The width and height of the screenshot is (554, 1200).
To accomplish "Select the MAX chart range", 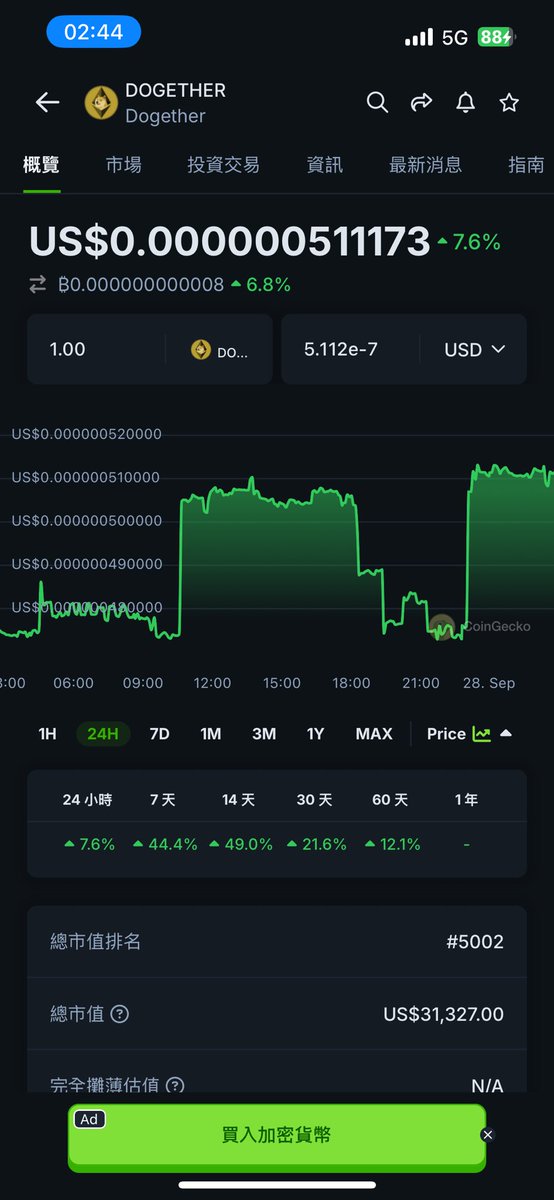I will pos(374,734).
